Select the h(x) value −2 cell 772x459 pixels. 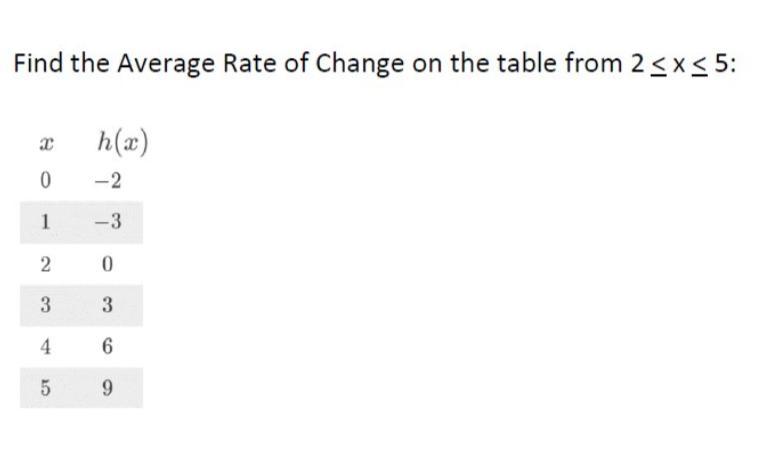tap(108, 182)
